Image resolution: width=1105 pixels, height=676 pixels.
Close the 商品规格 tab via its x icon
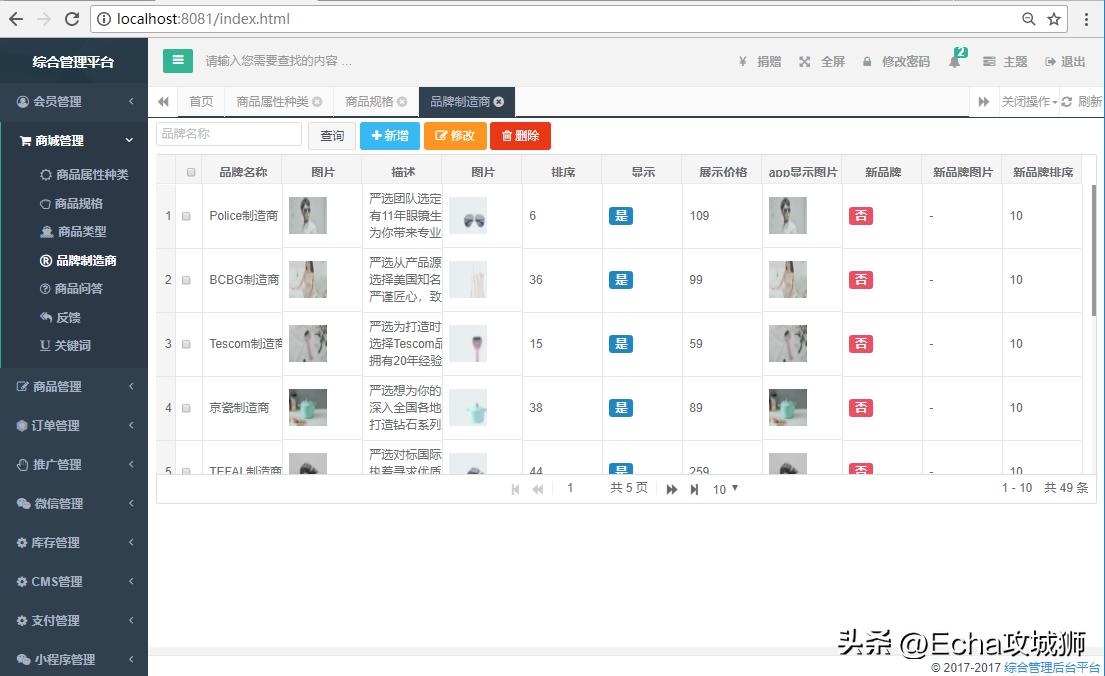point(402,102)
